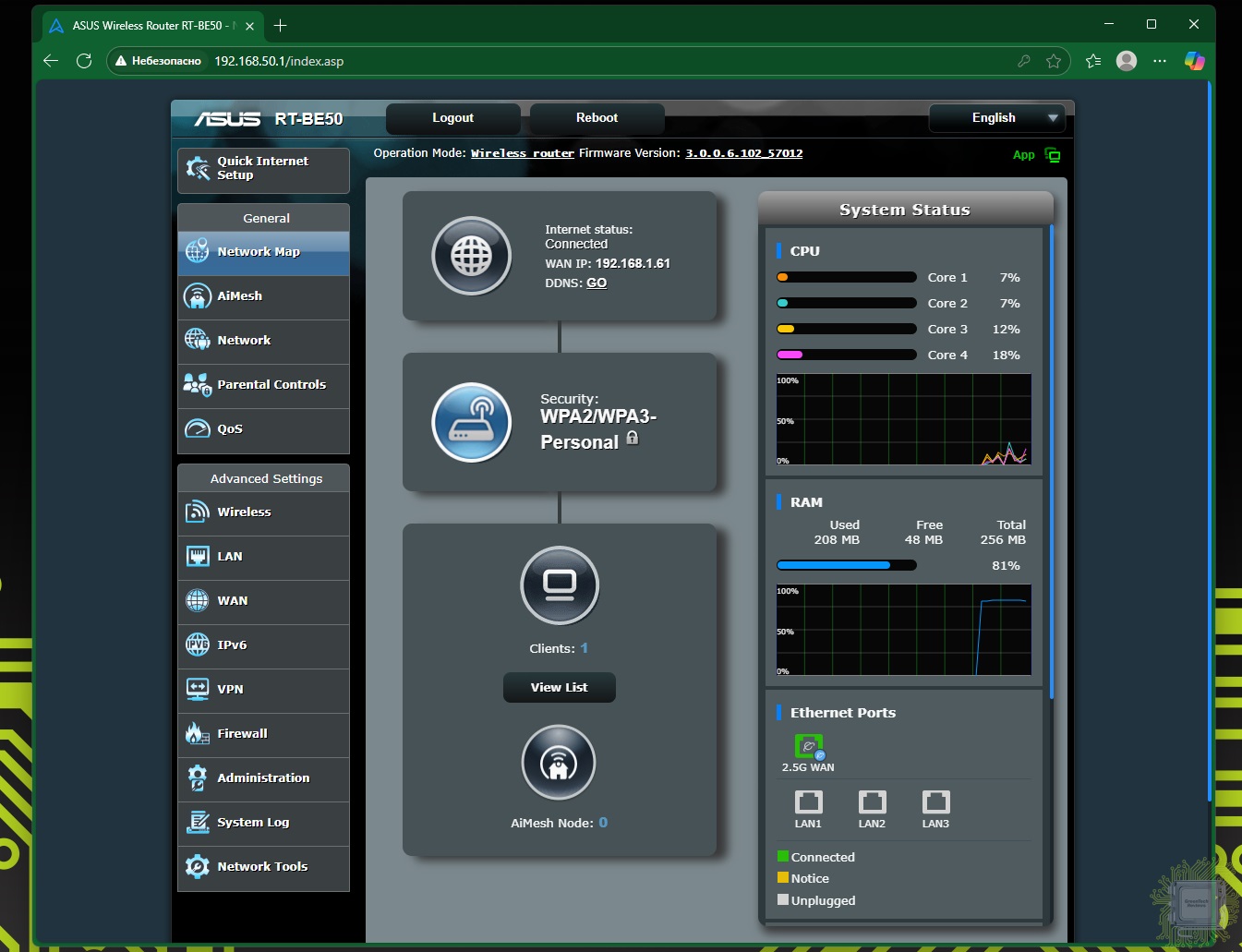1242x952 pixels.
Task: Open the QoS page
Action: pyautogui.click(x=263, y=429)
